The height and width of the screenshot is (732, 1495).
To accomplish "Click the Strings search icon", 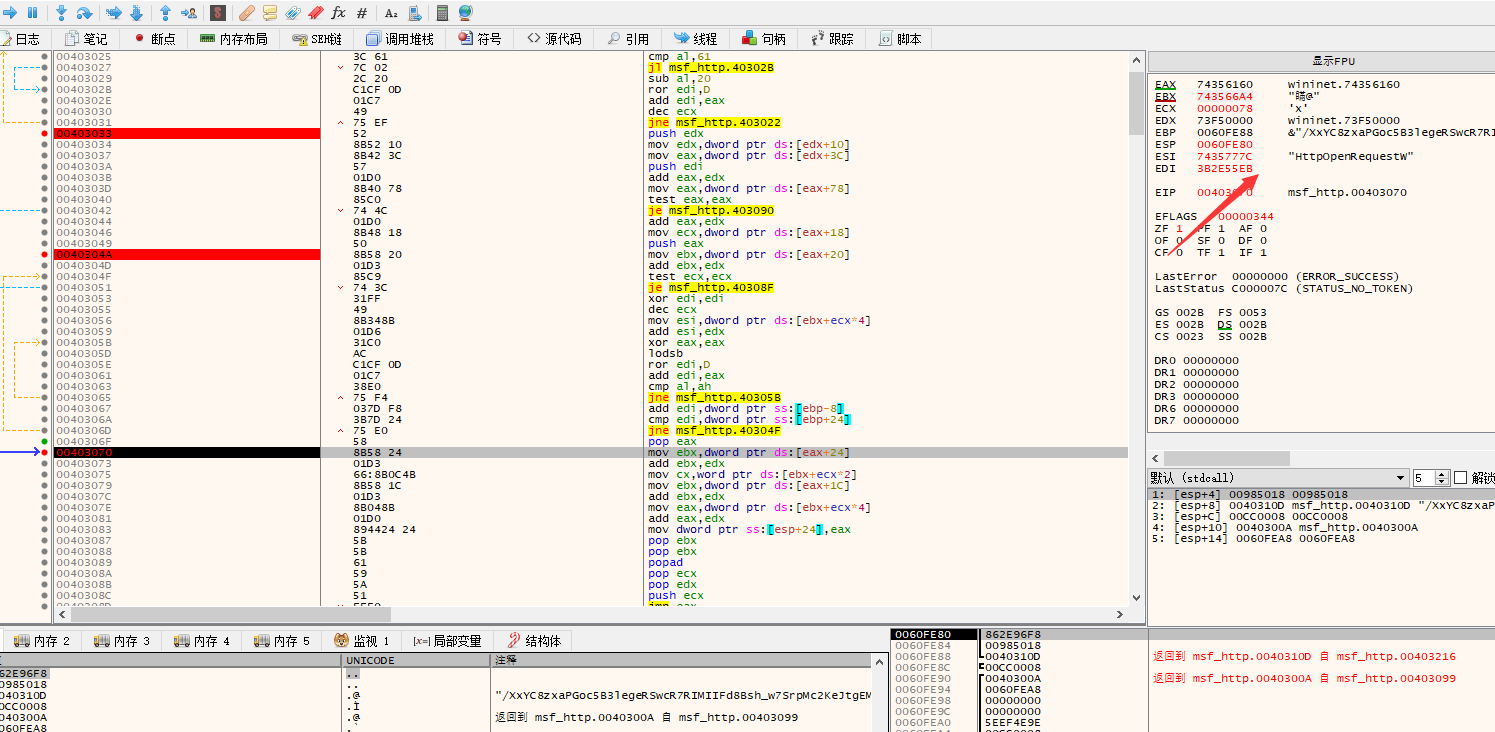I will (391, 13).
